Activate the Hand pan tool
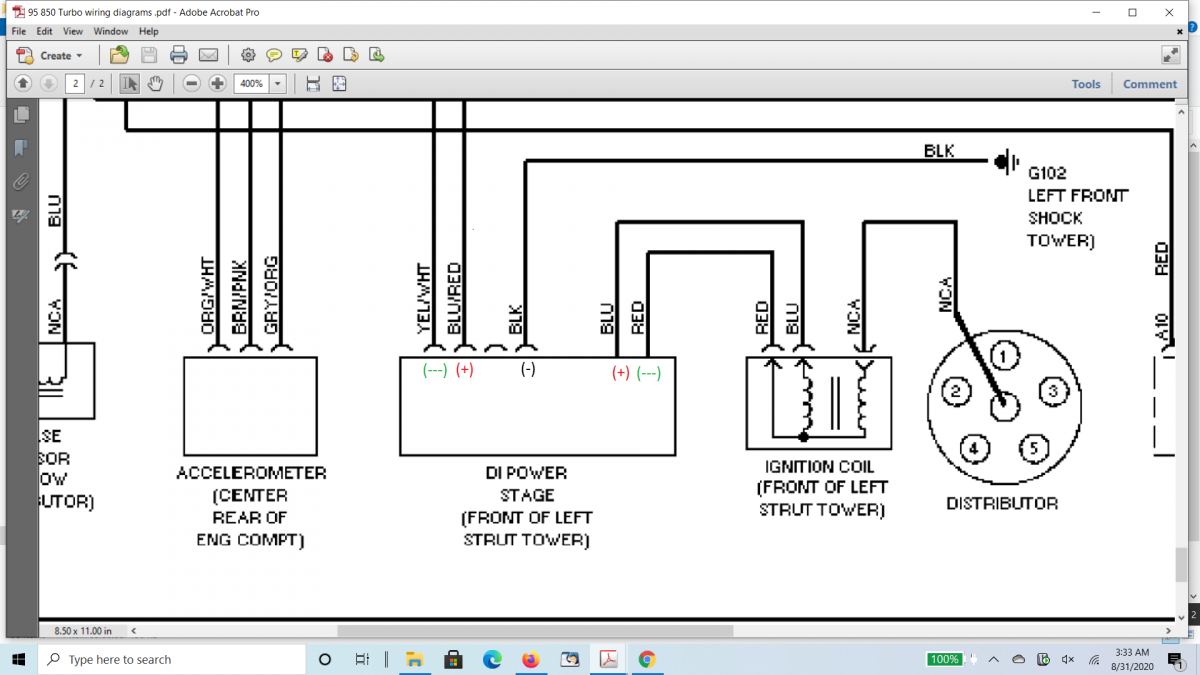 [x=155, y=84]
